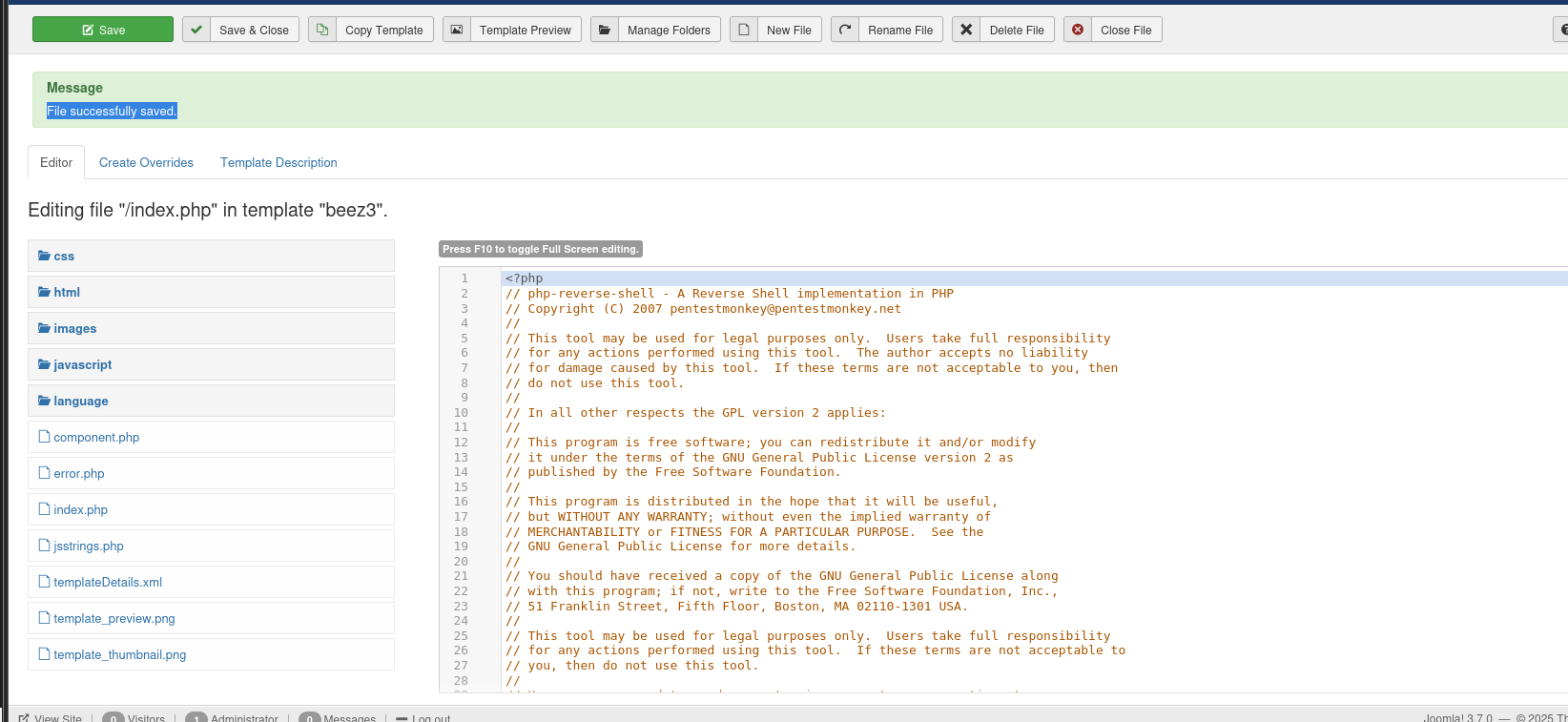Click the green Save button

click(103, 30)
